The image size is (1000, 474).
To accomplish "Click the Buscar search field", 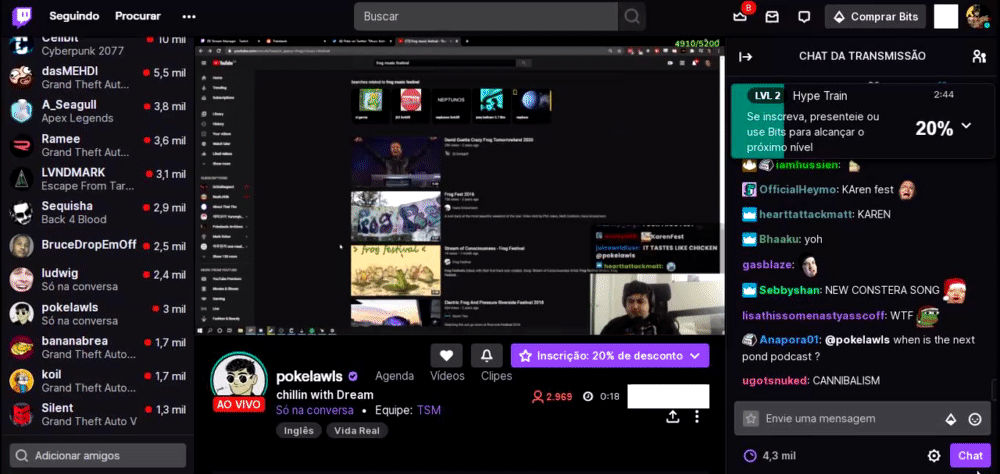I will [486, 16].
